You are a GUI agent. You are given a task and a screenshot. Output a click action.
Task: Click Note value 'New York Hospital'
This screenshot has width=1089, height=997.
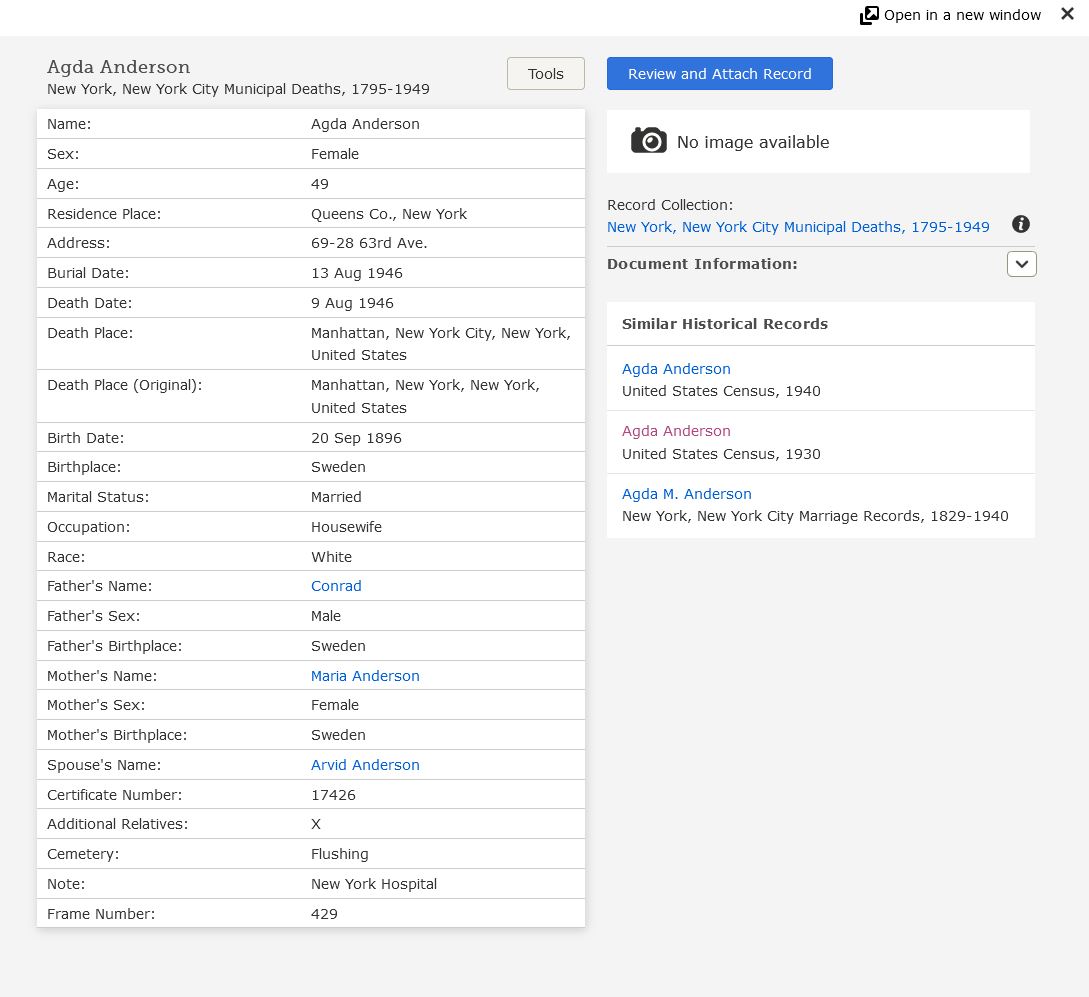pyautogui.click(x=374, y=884)
